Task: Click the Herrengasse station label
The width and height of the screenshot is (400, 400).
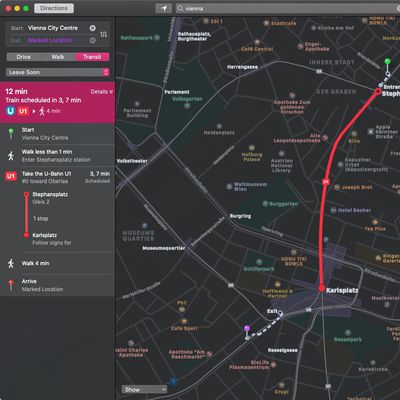Action: tap(242, 67)
